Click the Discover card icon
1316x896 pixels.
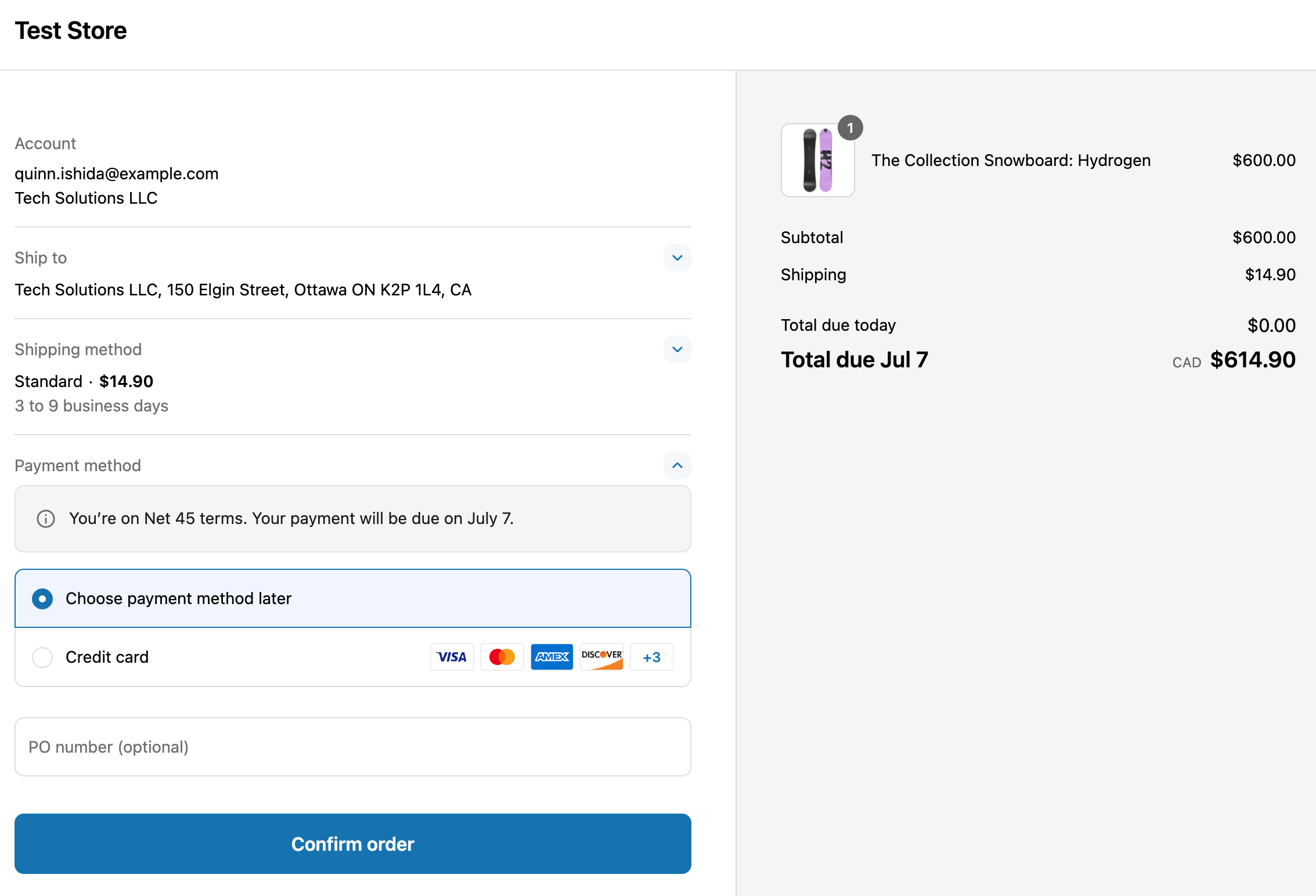coord(601,657)
